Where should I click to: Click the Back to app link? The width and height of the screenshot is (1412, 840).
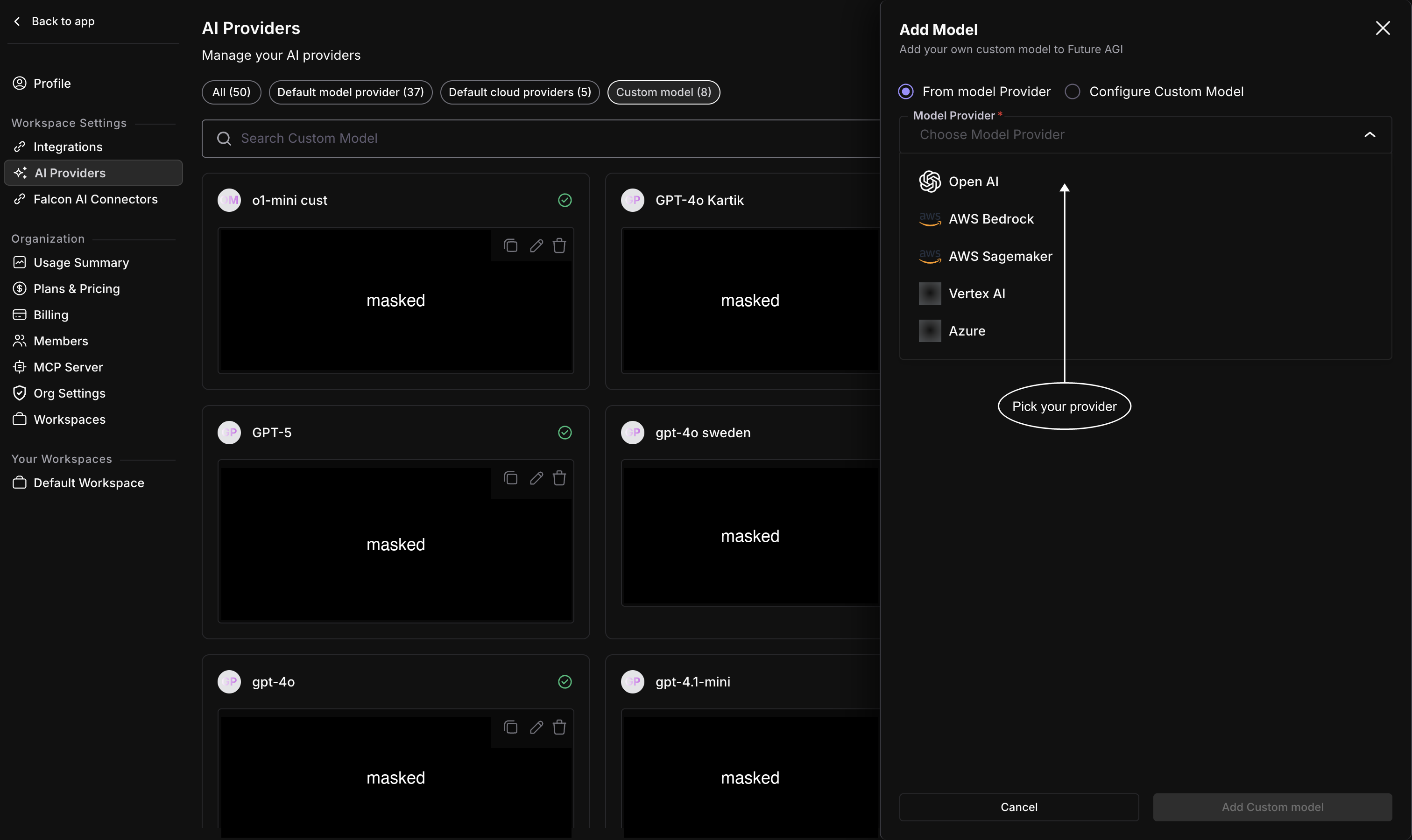pyautogui.click(x=63, y=21)
